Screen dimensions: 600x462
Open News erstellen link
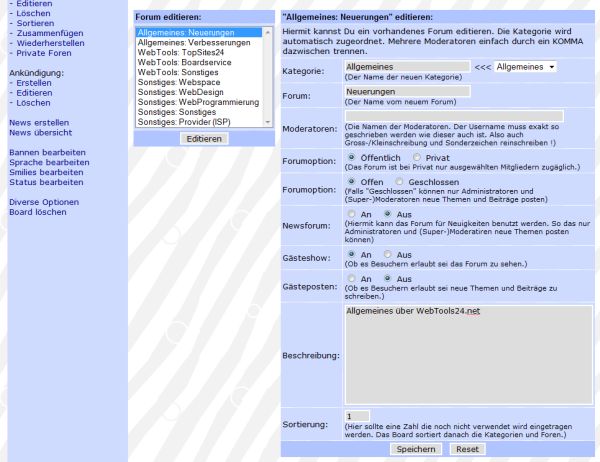[39, 123]
